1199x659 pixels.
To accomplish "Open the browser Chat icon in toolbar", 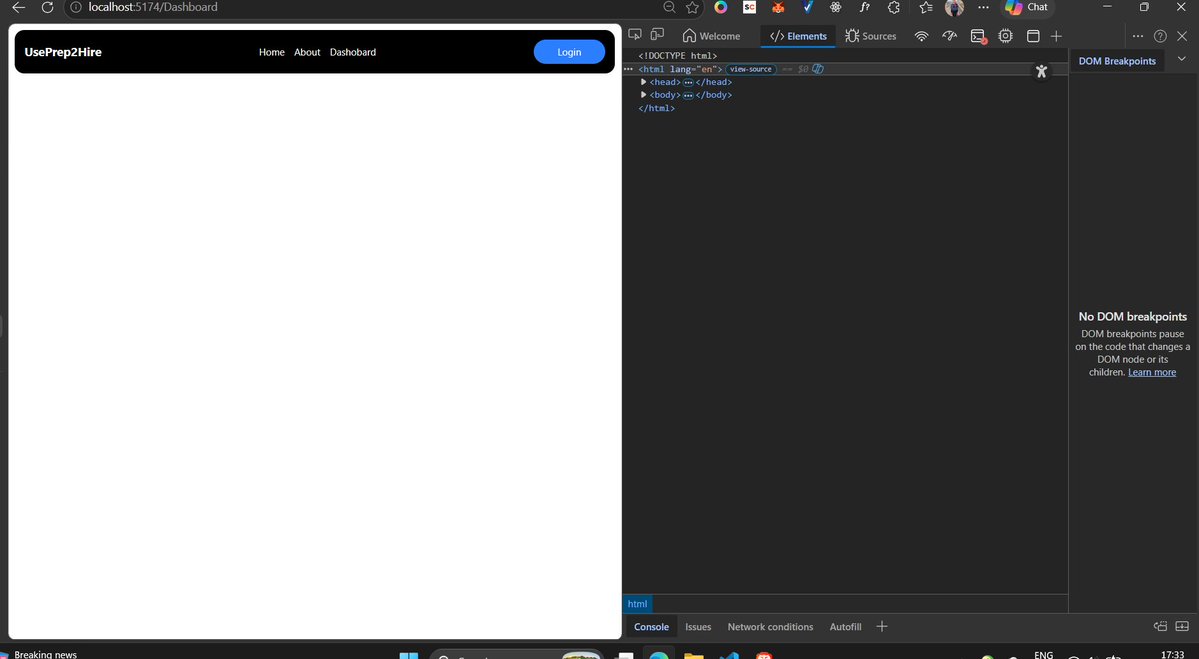I will [x=1027, y=7].
